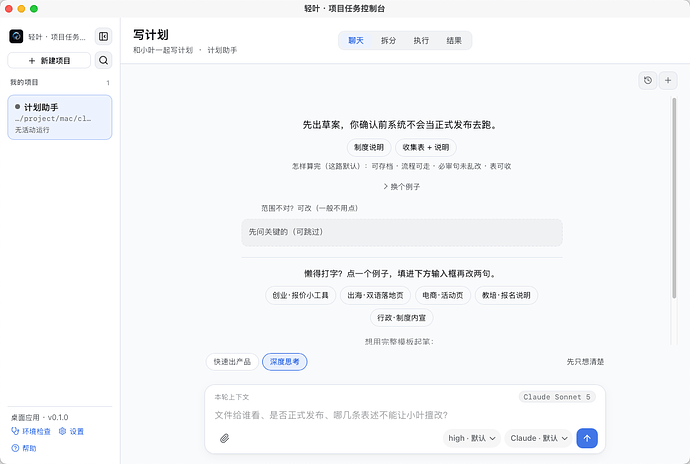
Task: Pick 电商·活动页 example
Action: click(x=443, y=295)
